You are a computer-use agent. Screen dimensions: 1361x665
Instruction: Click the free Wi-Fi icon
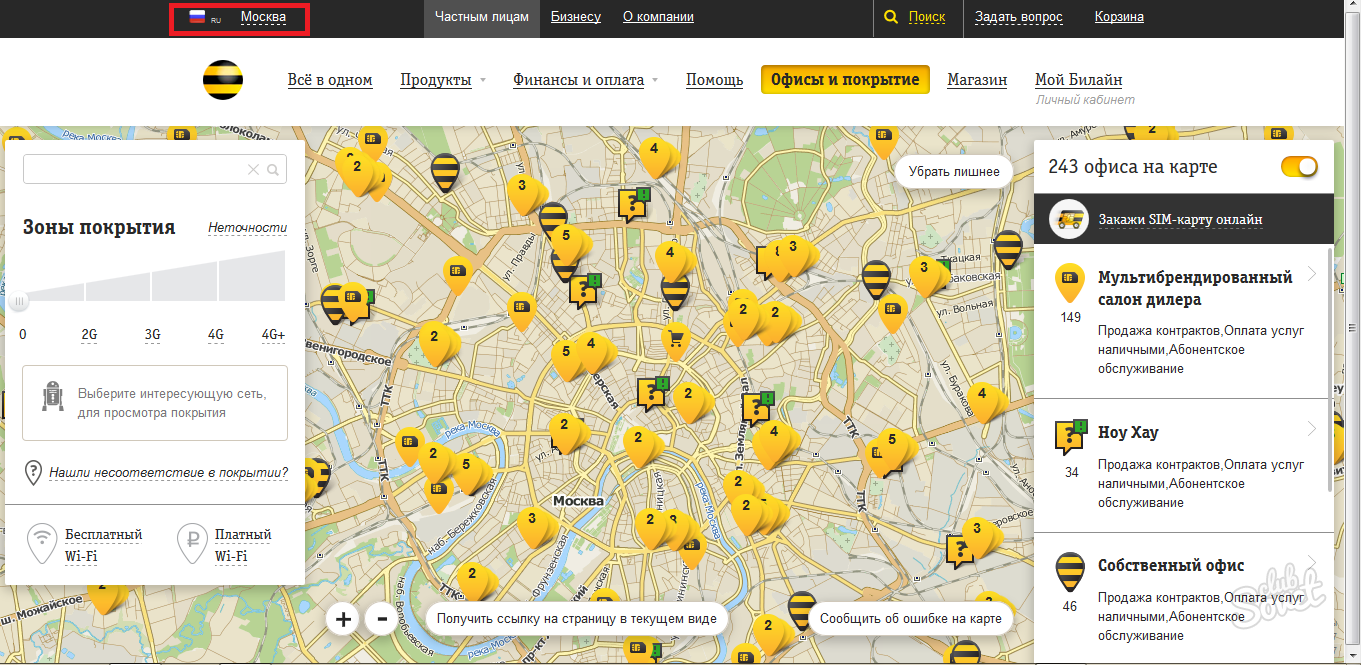point(42,543)
